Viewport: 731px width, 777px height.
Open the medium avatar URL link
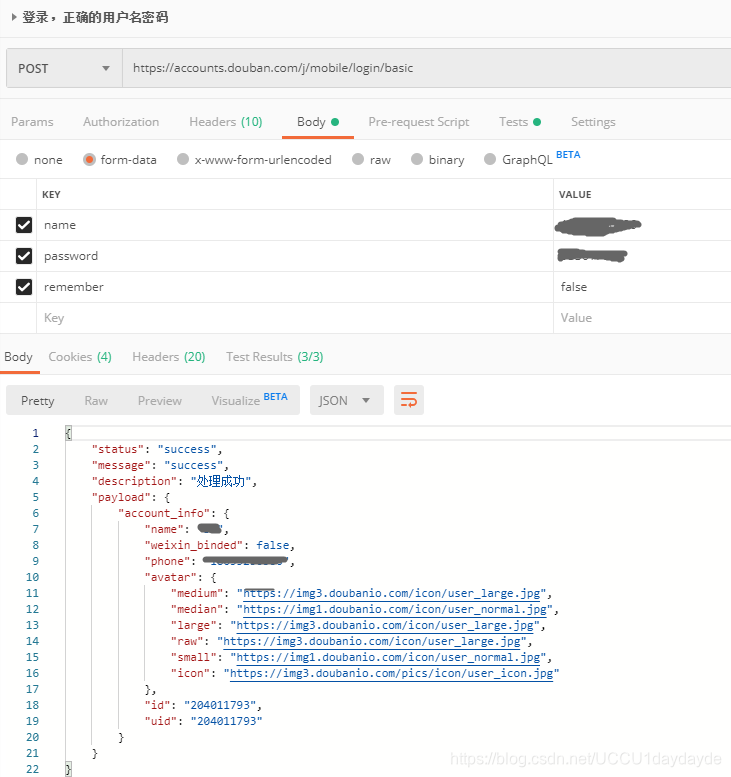click(394, 593)
